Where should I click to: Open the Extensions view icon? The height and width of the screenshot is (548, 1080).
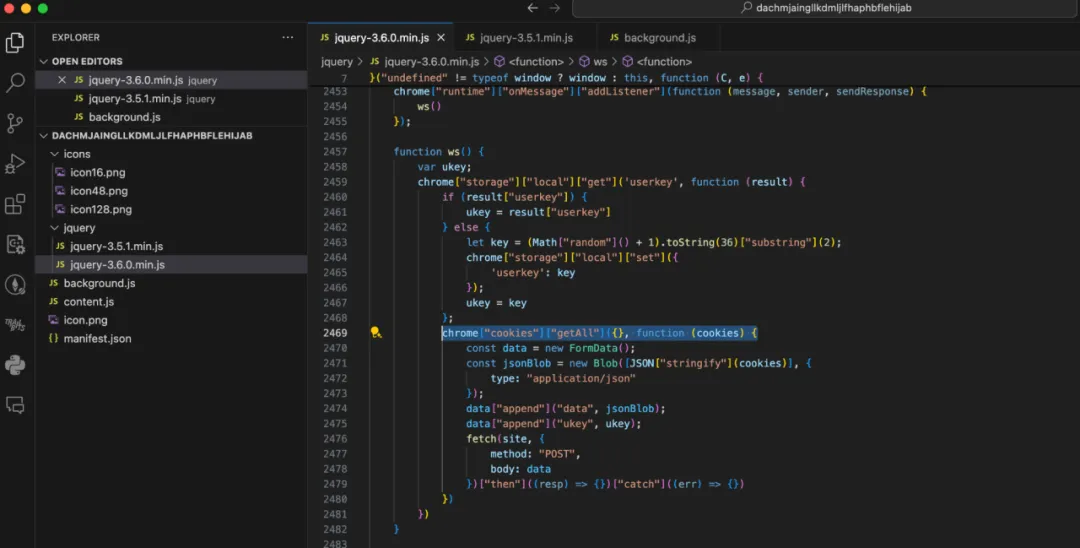[15, 204]
